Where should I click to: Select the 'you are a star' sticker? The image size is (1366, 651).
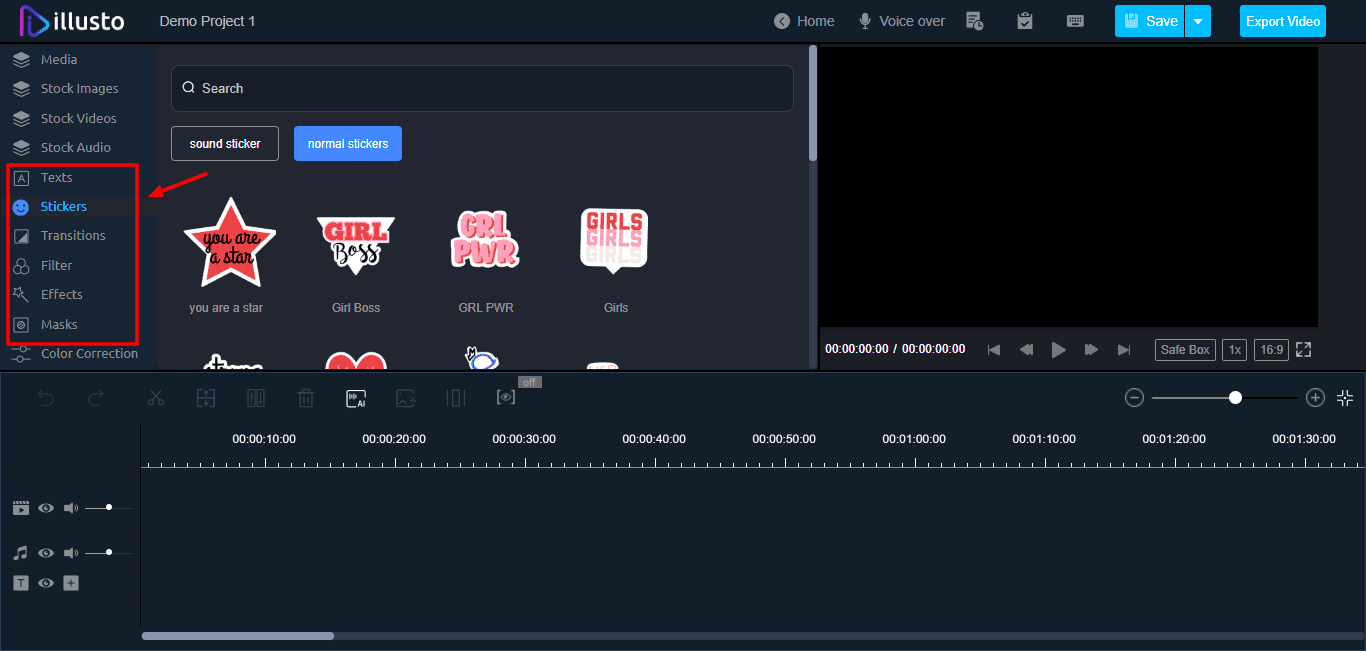[x=229, y=243]
